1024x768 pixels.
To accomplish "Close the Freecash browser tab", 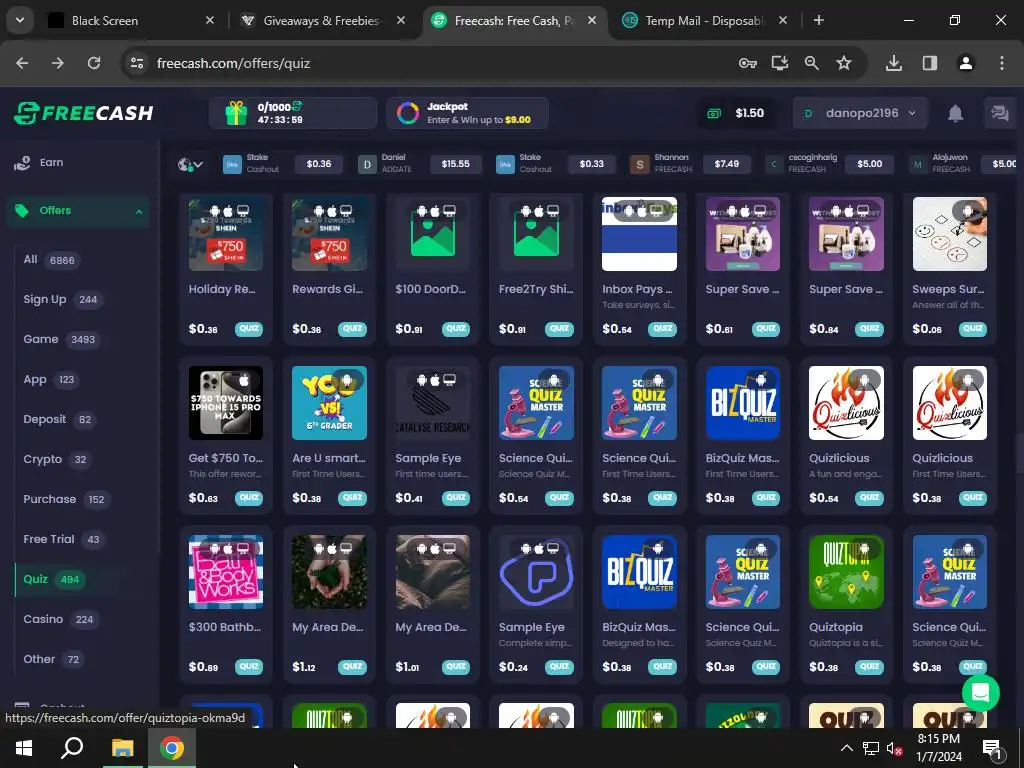I will 592,20.
